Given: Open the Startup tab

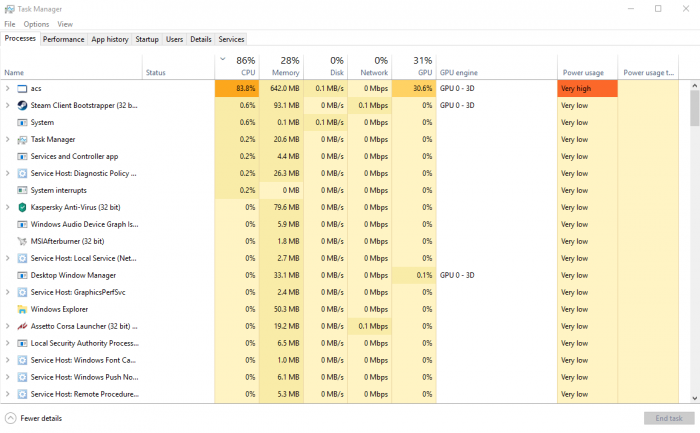Looking at the screenshot, I should (x=147, y=39).
